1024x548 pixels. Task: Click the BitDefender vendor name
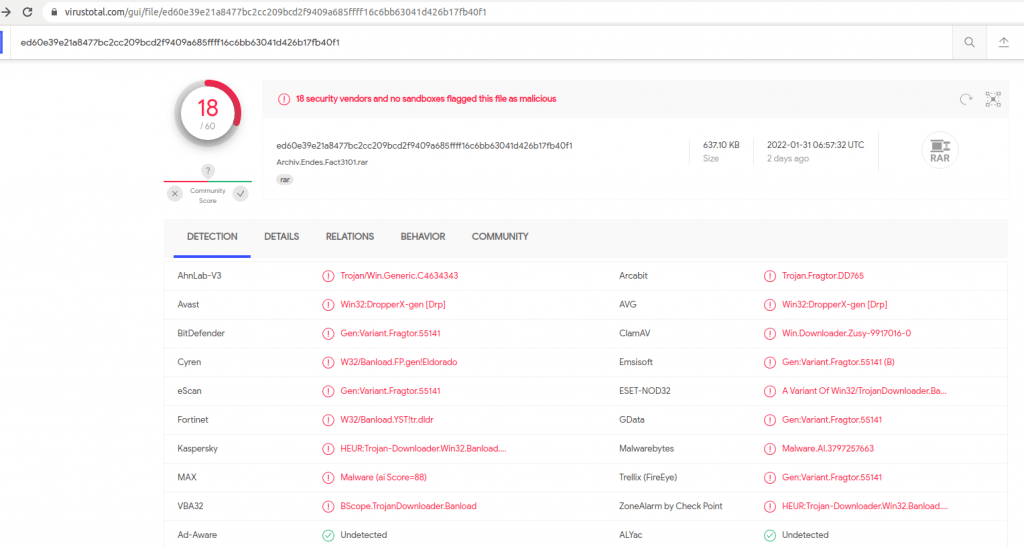tap(201, 333)
